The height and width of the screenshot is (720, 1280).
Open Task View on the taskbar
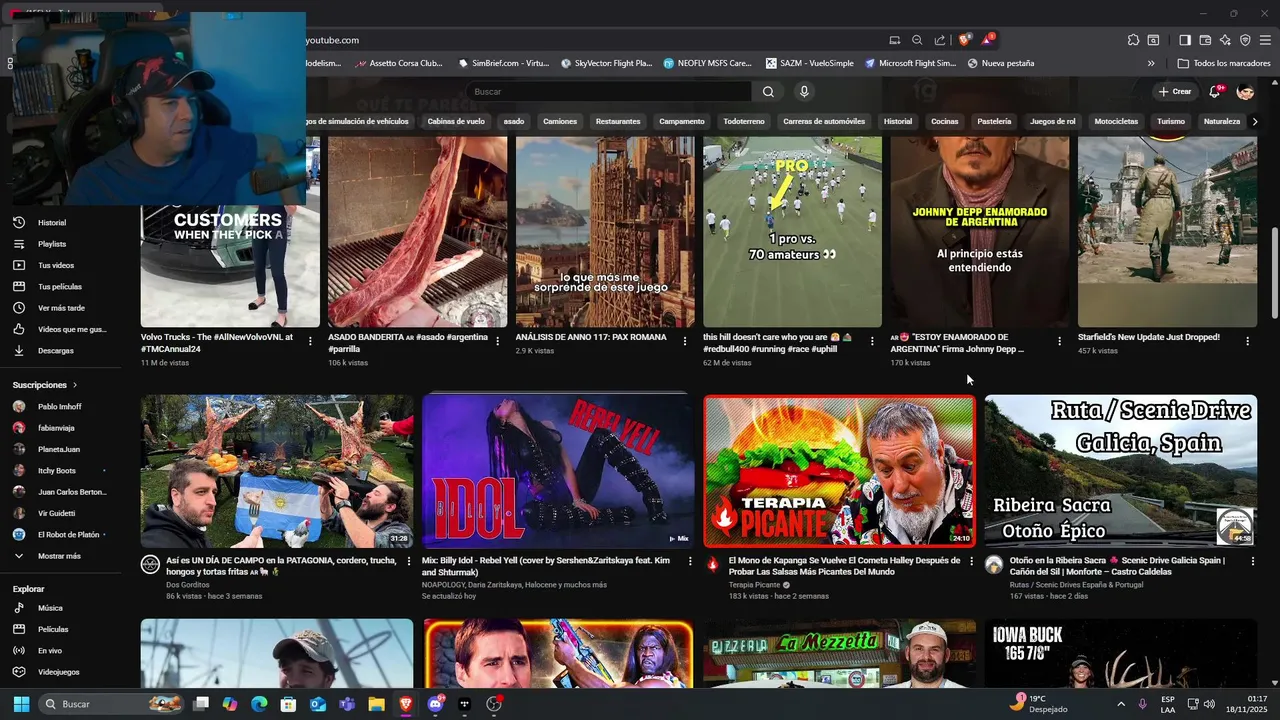point(201,704)
